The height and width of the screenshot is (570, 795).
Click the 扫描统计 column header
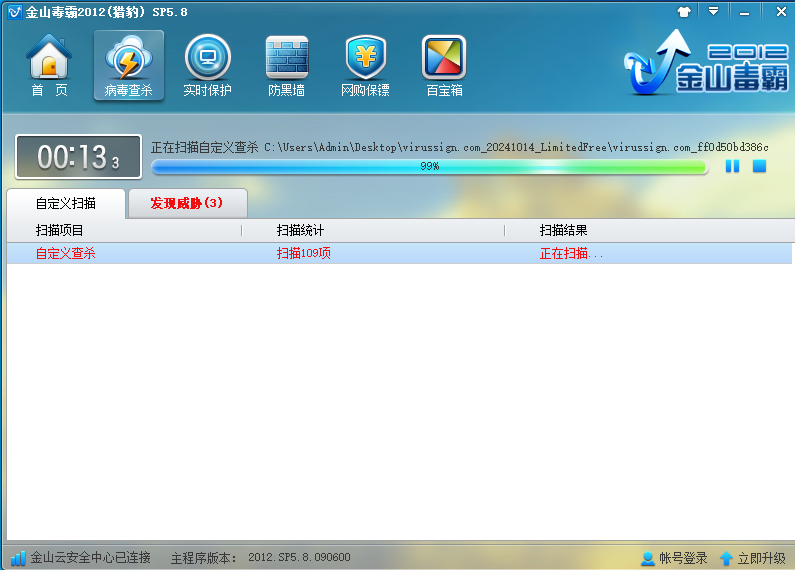(301, 231)
